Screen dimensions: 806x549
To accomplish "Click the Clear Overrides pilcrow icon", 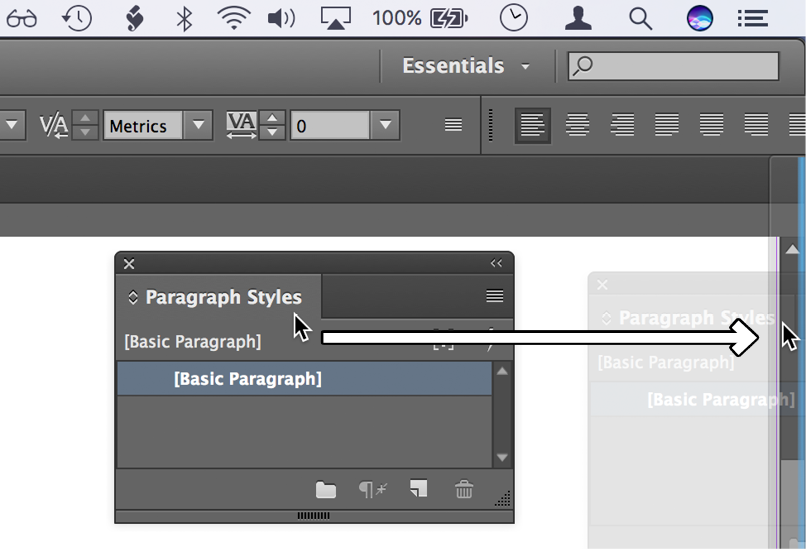I will point(373,489).
